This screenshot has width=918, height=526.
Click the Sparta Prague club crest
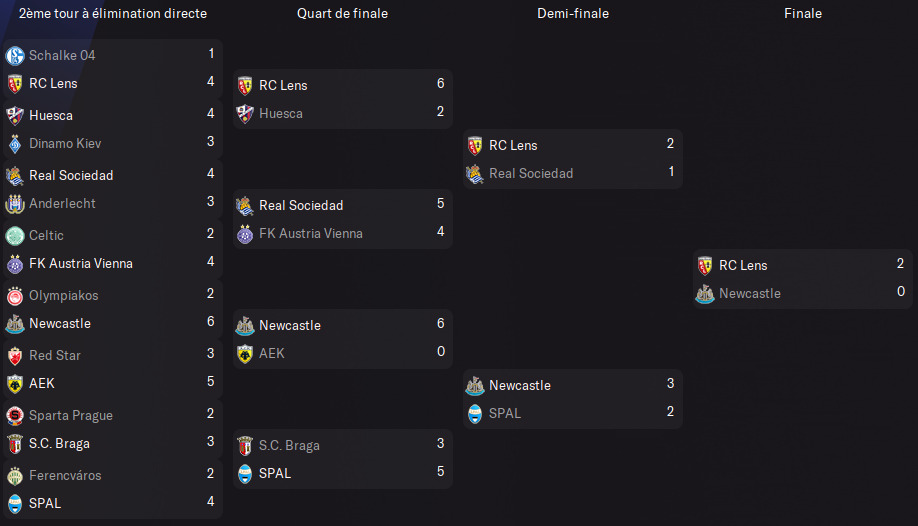15,416
